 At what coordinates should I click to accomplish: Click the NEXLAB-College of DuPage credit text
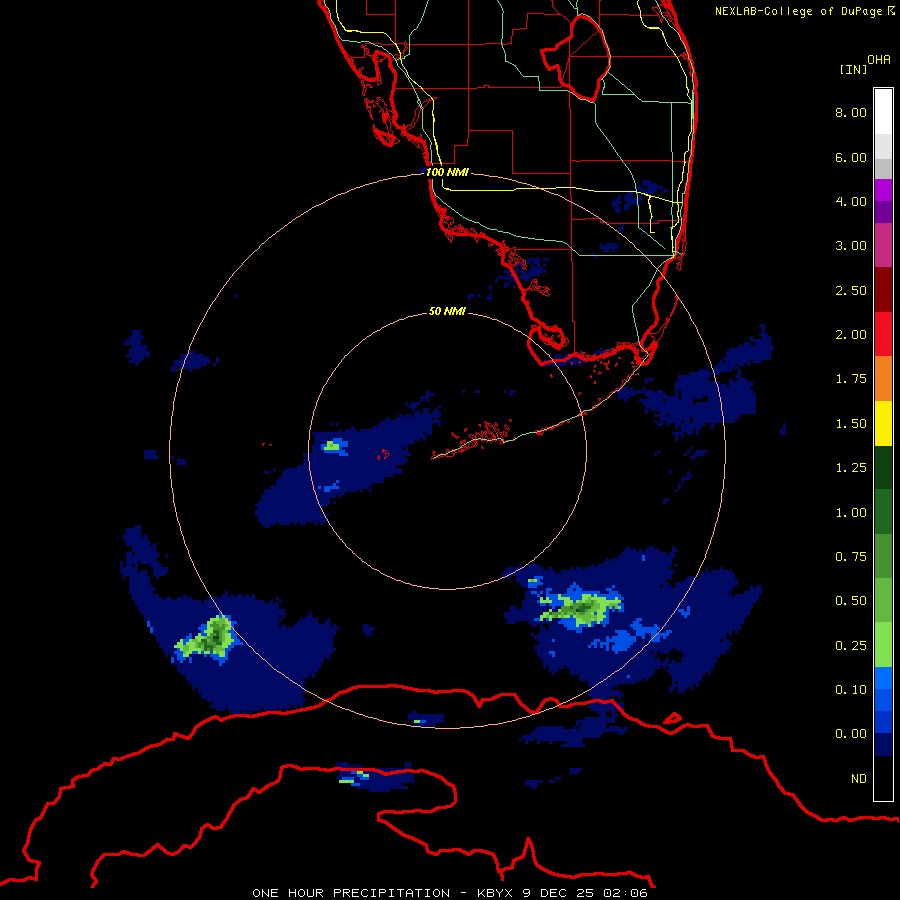(805, 11)
